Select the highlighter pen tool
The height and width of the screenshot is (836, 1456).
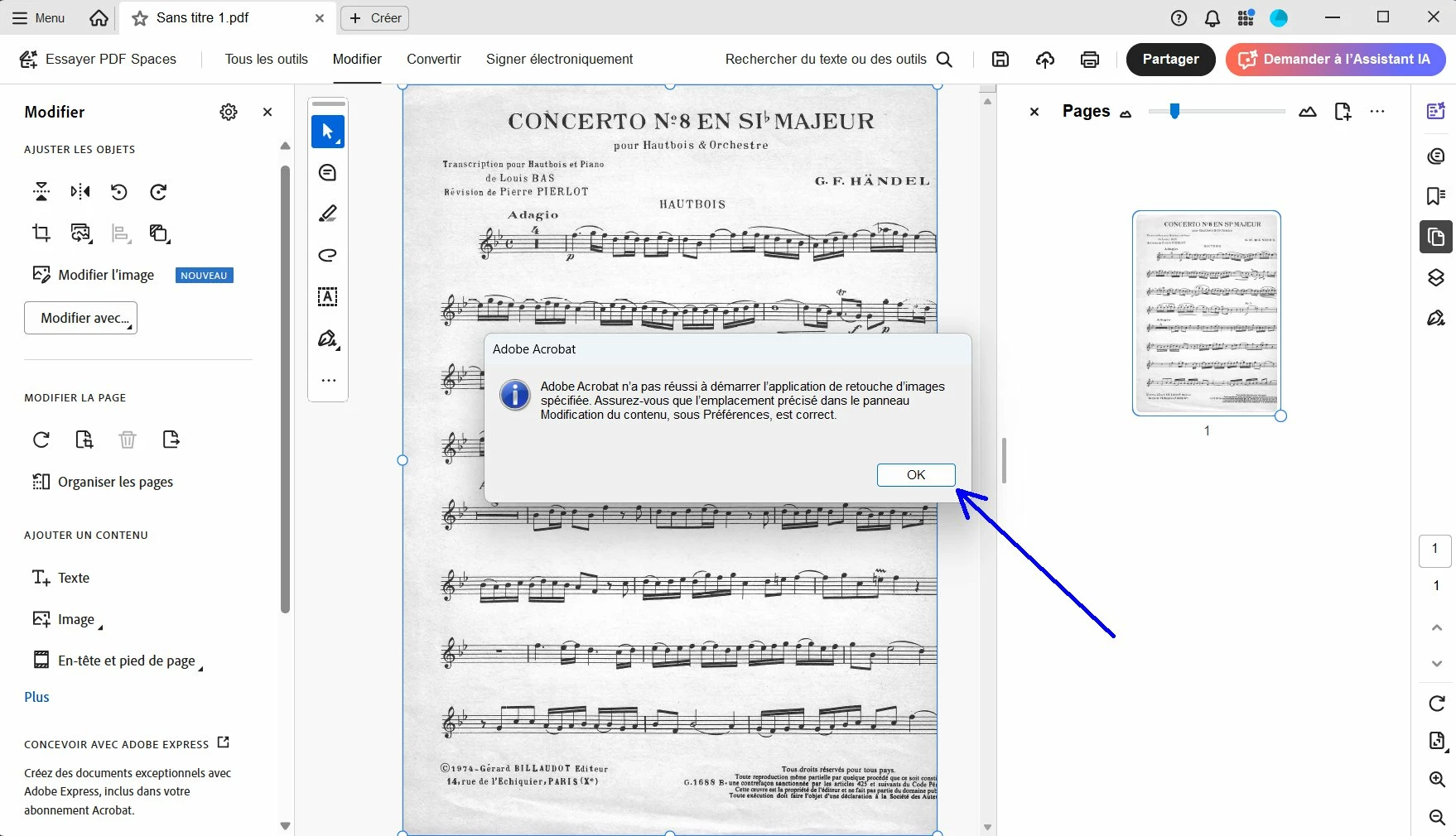point(328,214)
